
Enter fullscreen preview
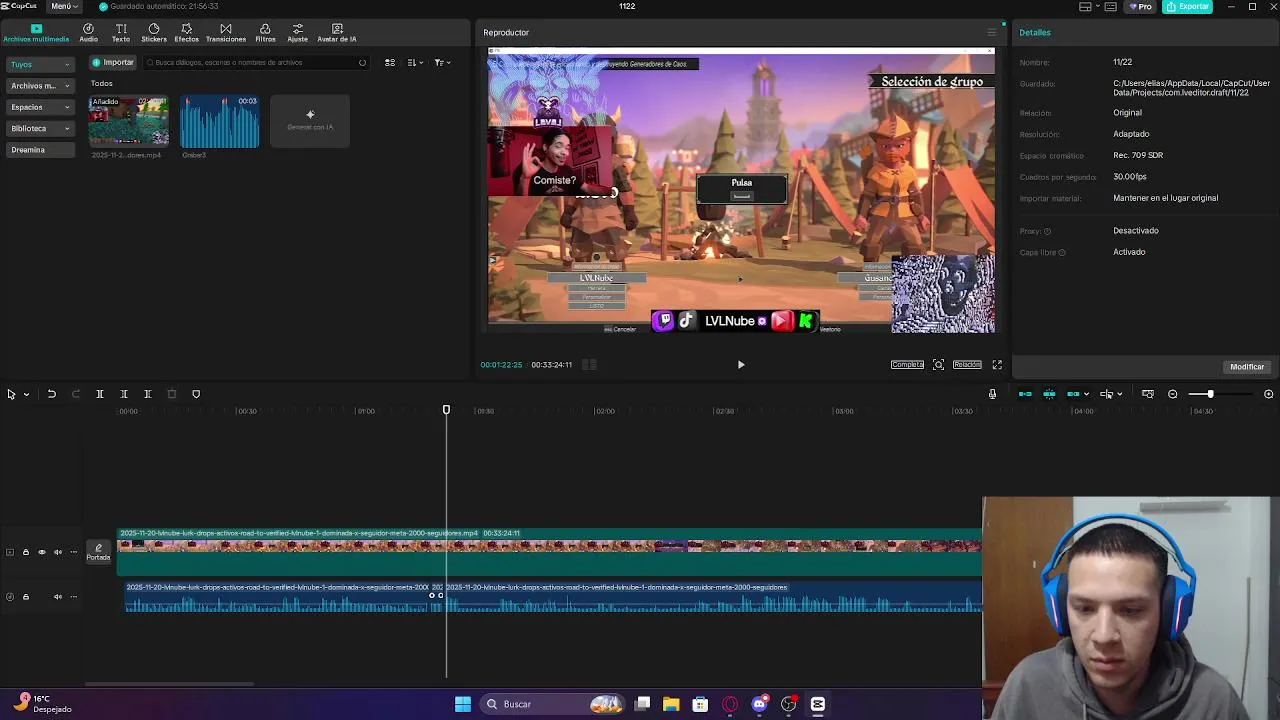tap(997, 365)
